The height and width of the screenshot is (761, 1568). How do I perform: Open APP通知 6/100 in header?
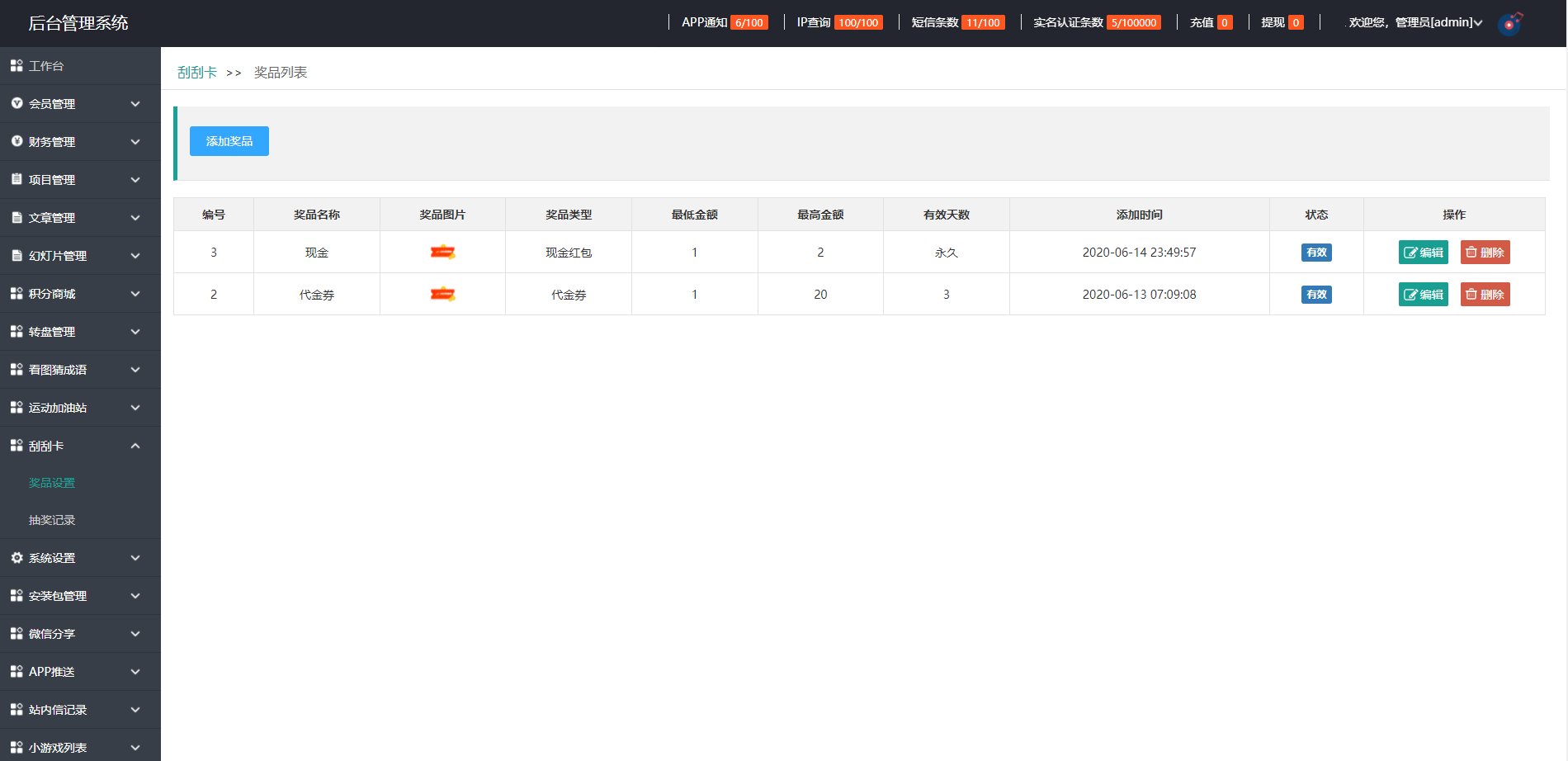(x=725, y=22)
